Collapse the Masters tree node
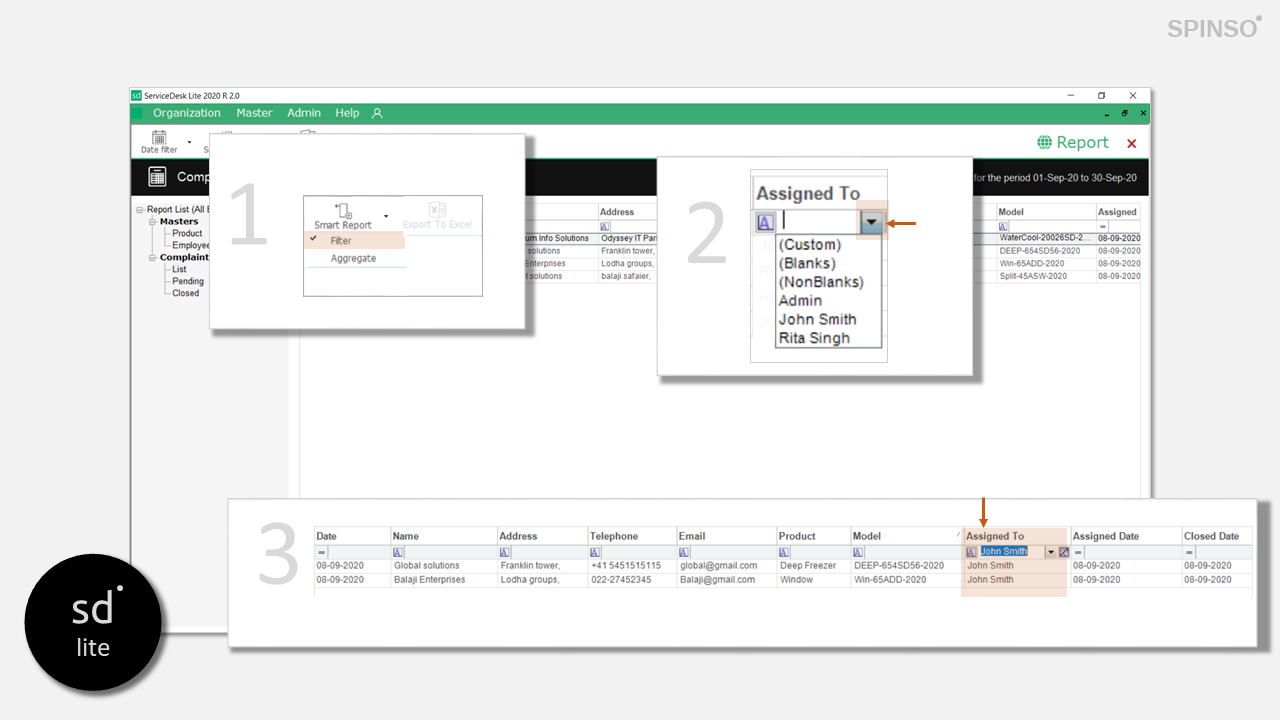Image resolution: width=1280 pixels, height=720 pixels. (x=152, y=222)
